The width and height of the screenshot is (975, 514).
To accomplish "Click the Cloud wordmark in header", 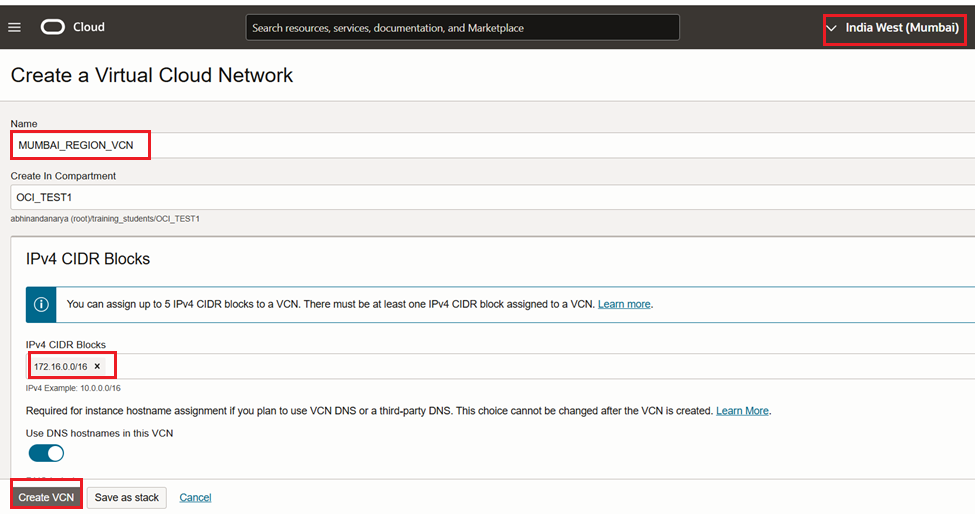I will point(89,27).
